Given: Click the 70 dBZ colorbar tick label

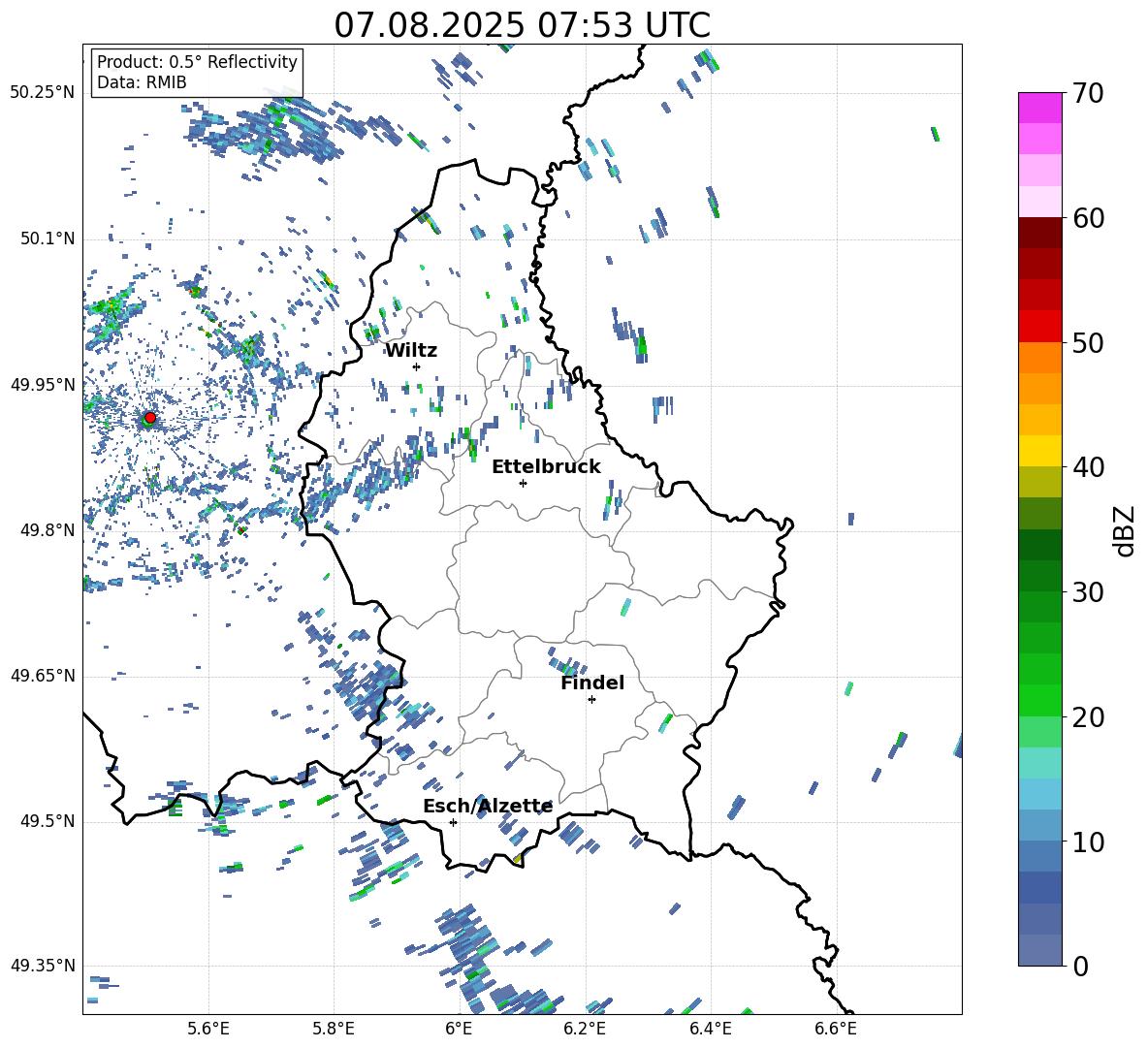Looking at the screenshot, I should pyautogui.click(x=1088, y=94).
